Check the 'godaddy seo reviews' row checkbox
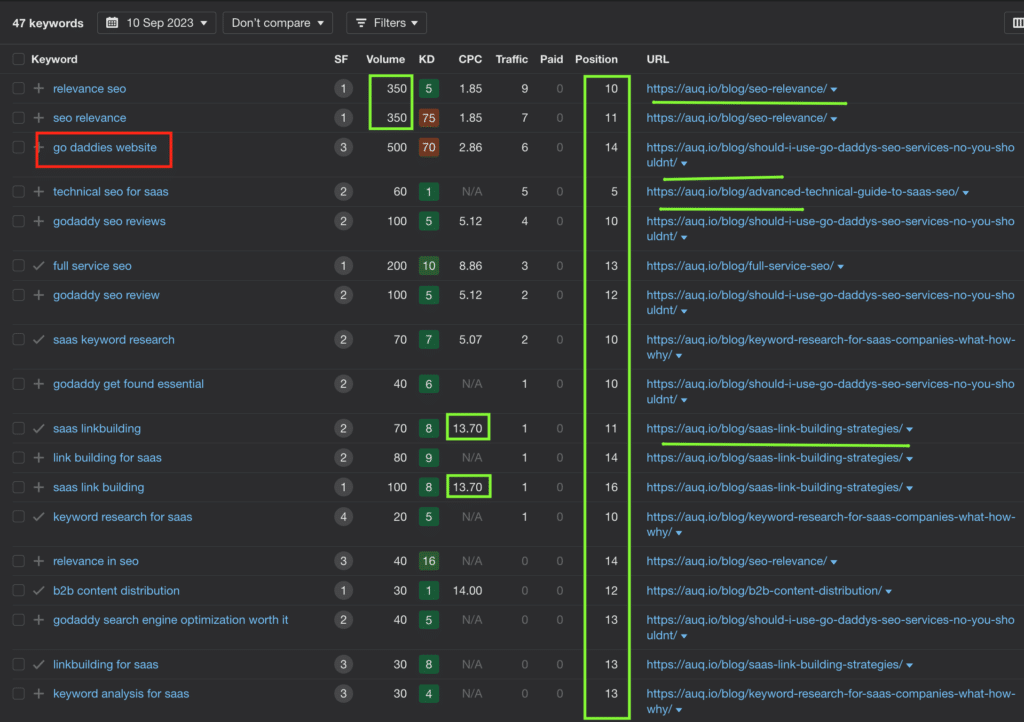Screen dimensions: 1024x722 [x=18, y=221]
